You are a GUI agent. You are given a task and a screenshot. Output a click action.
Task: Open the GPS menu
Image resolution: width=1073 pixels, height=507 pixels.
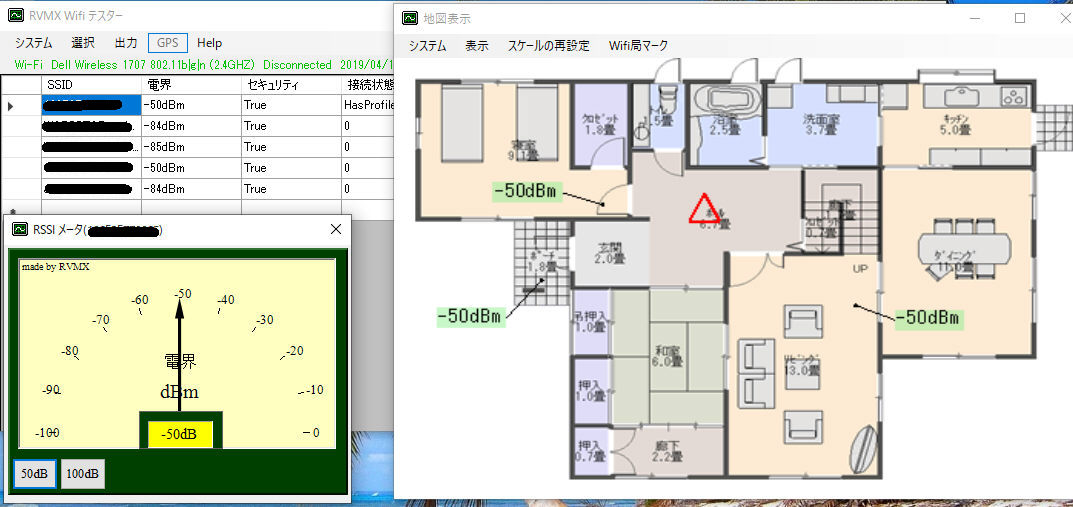[167, 43]
